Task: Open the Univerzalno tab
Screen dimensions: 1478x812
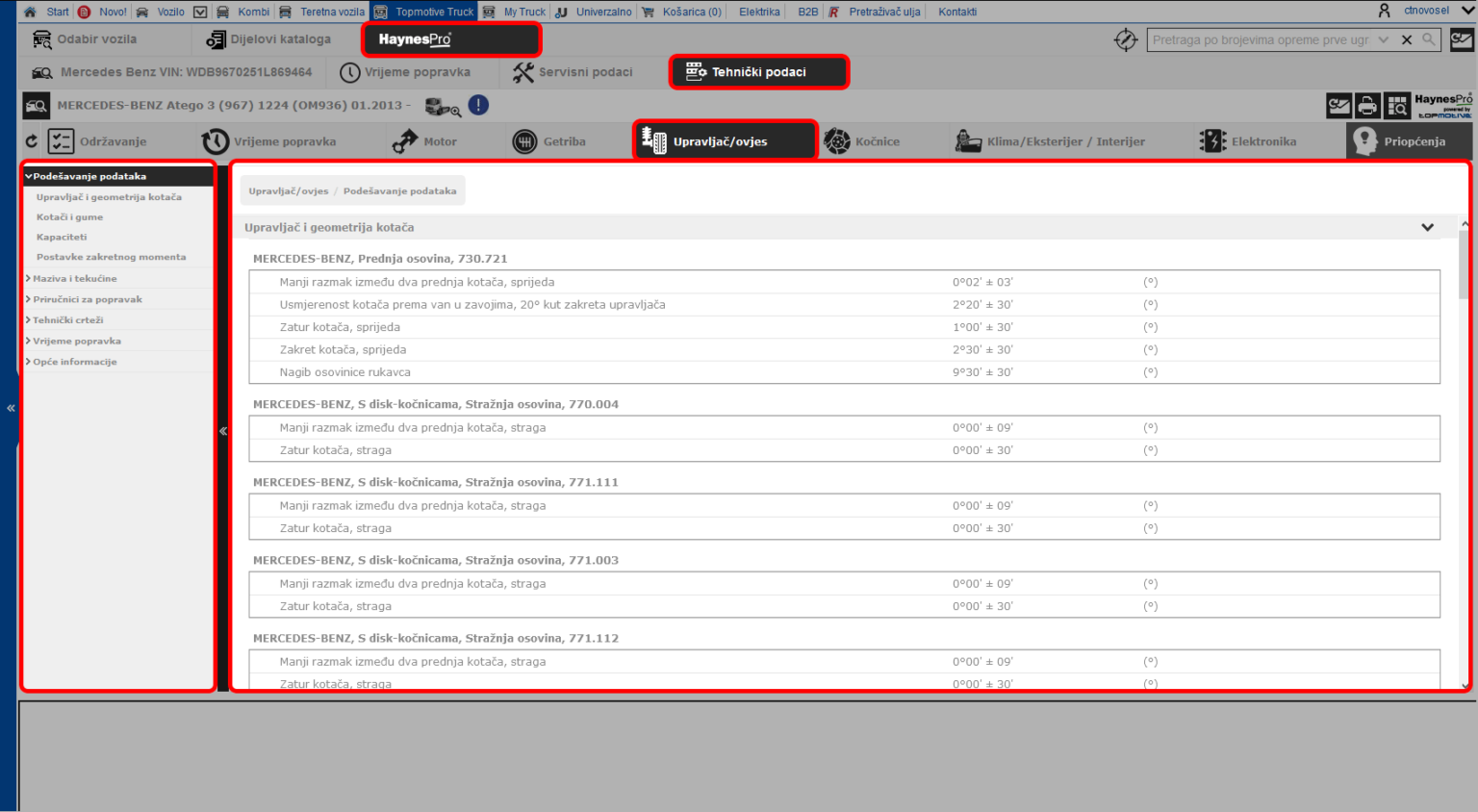Action: [594, 12]
